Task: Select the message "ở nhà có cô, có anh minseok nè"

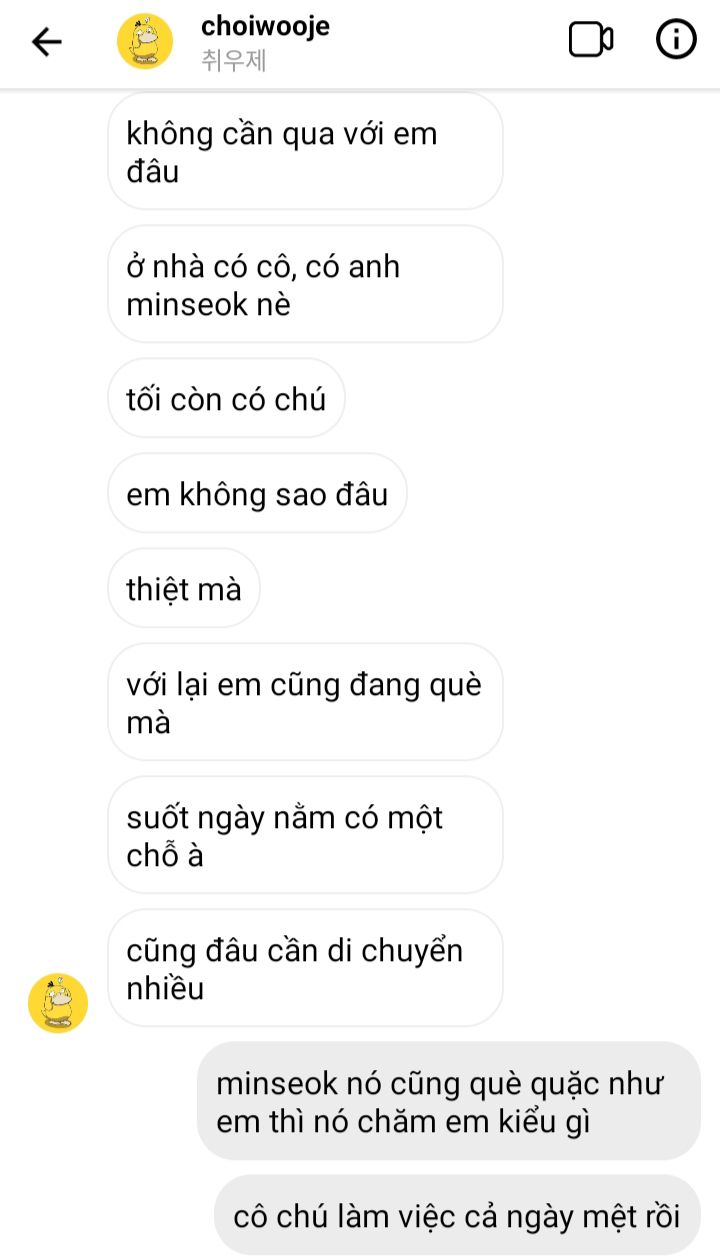Action: coord(305,285)
